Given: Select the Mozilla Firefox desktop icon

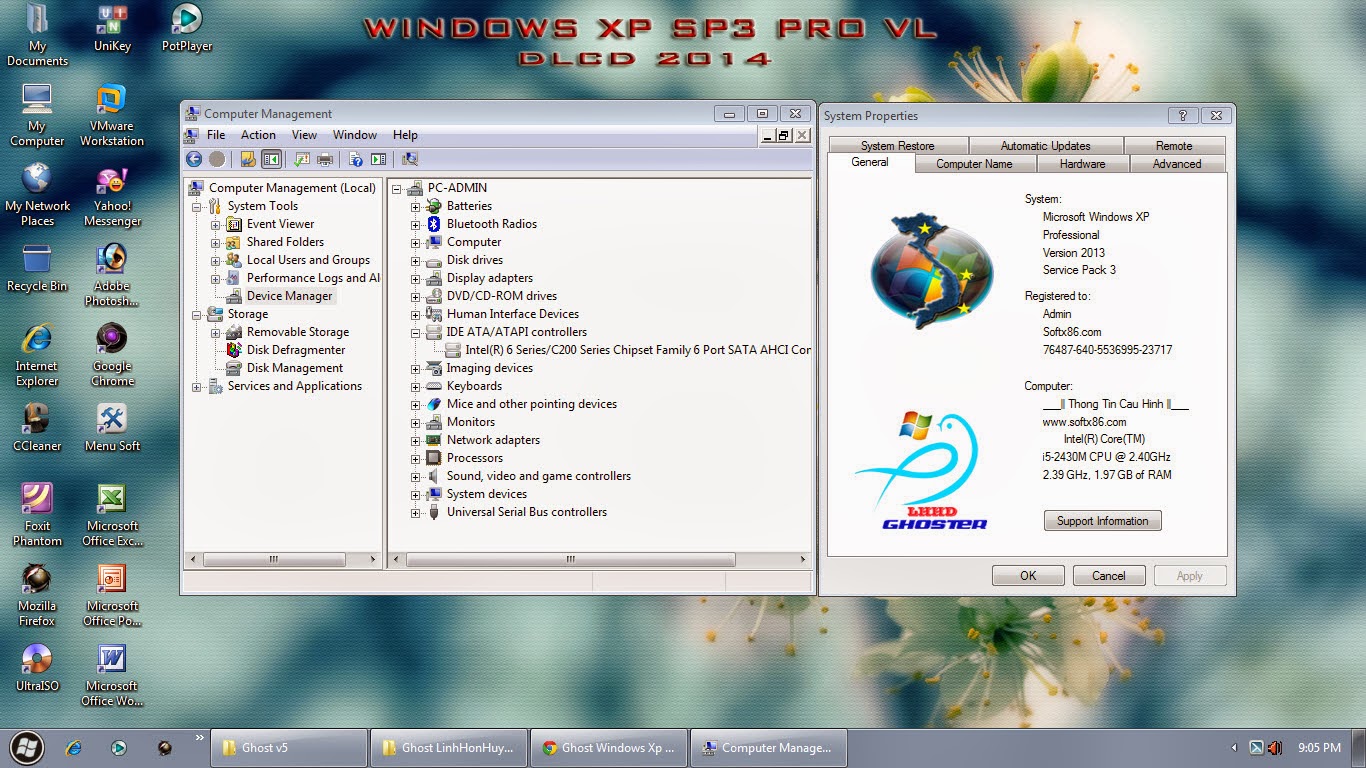Looking at the screenshot, I should pos(37,595).
